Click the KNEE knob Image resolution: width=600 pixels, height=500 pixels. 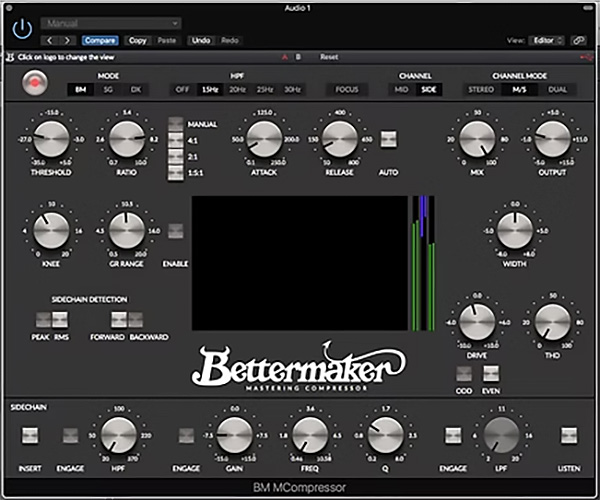51,231
